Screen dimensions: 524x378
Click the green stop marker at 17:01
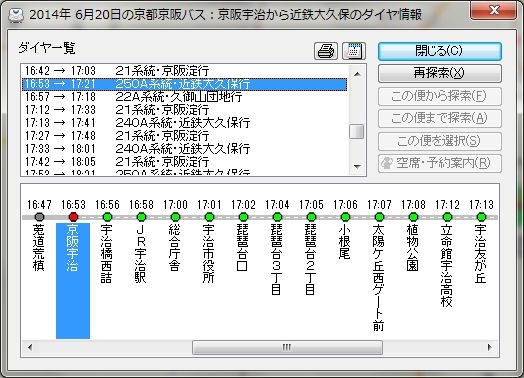209,217
